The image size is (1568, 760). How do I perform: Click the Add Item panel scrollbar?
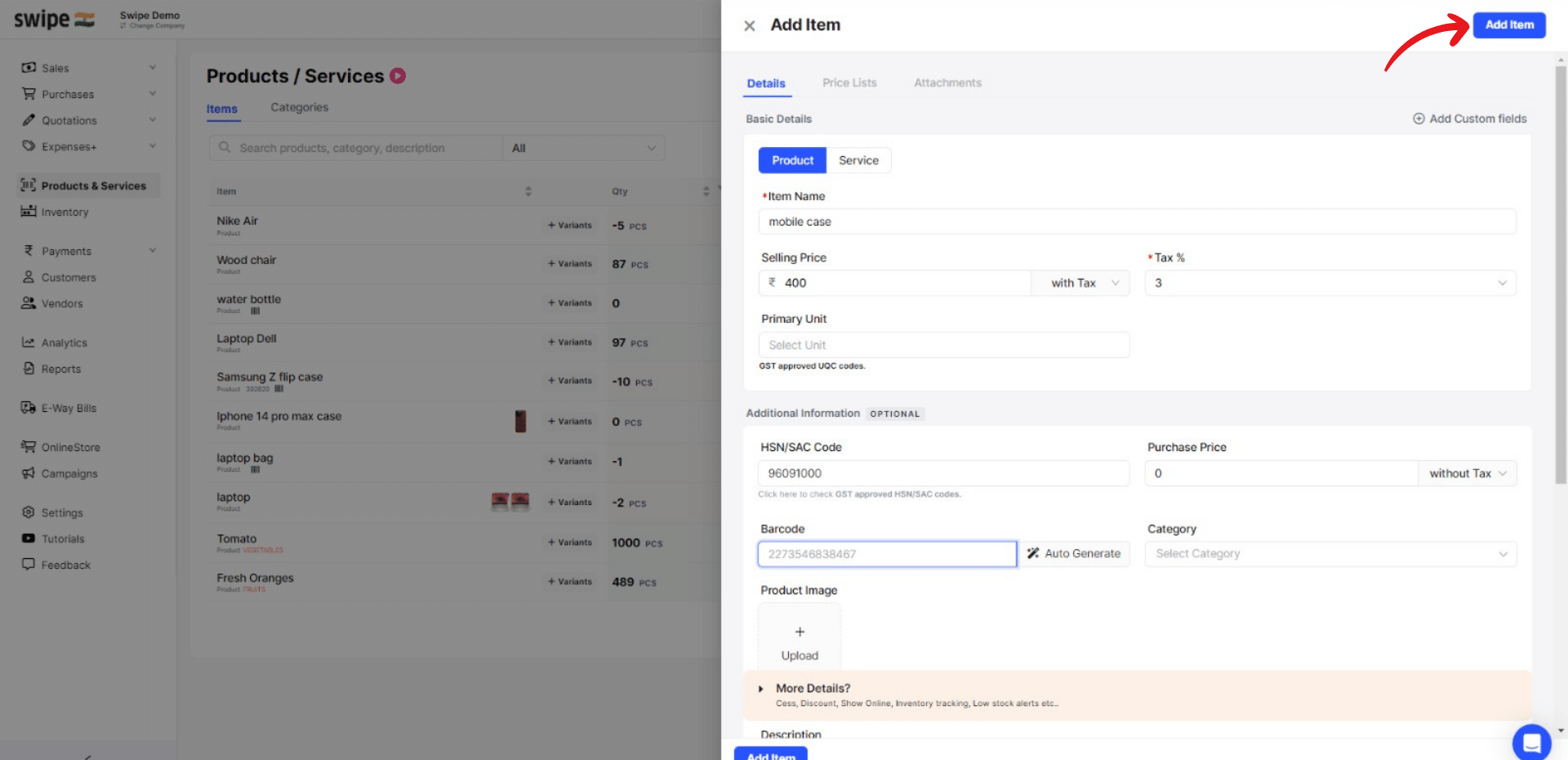[1561, 274]
